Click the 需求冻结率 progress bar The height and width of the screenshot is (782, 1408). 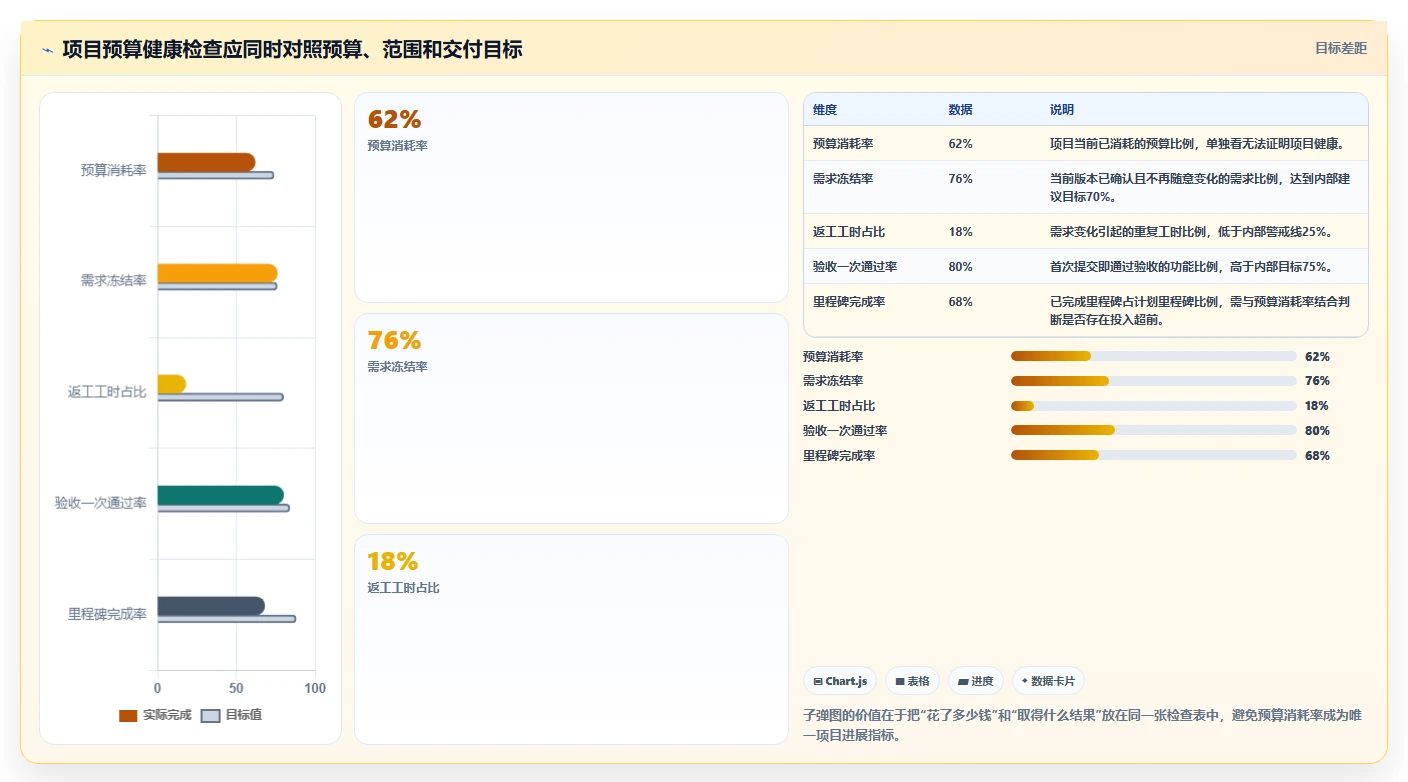point(1153,381)
